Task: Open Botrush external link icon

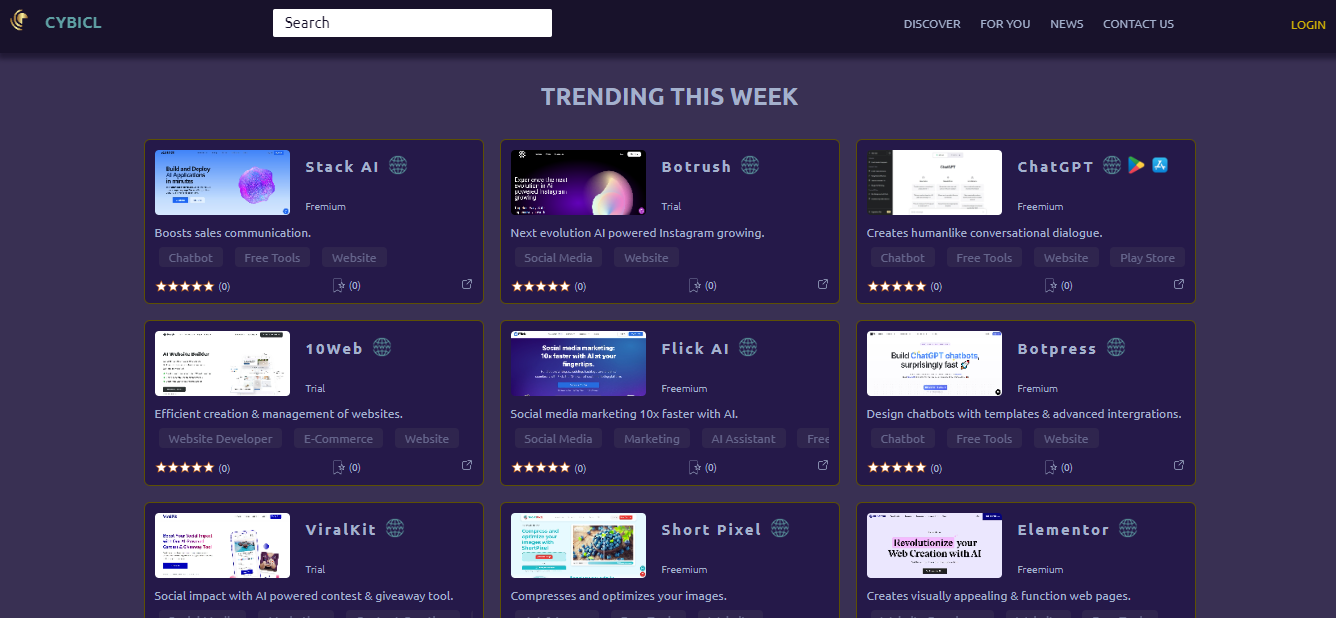Action: (823, 284)
